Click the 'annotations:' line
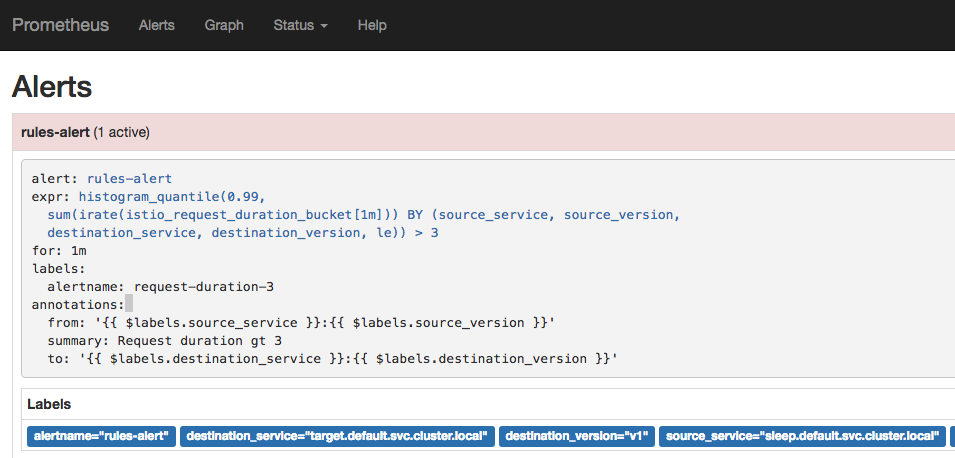This screenshot has height=458, width=955. point(78,305)
